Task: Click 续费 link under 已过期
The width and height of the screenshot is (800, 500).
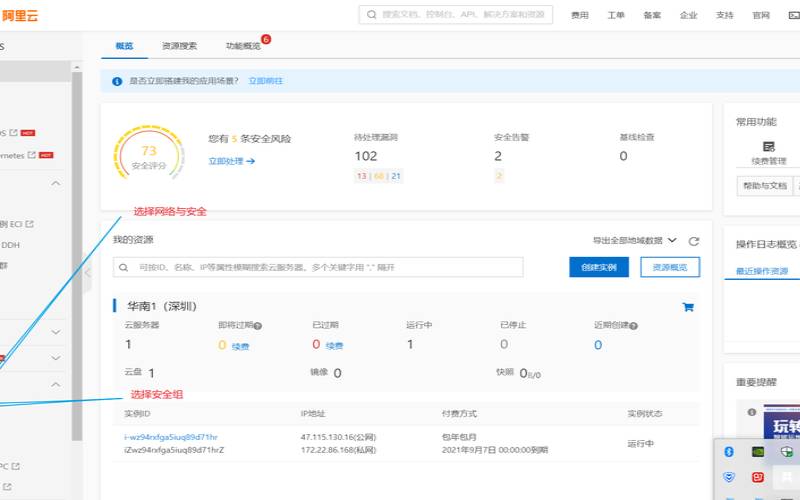Action: (334, 346)
